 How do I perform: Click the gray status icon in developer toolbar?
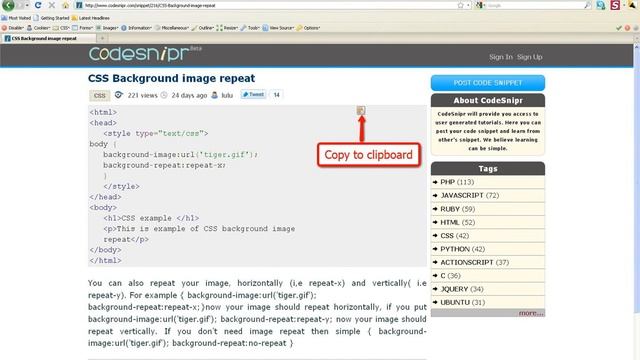(636, 28)
